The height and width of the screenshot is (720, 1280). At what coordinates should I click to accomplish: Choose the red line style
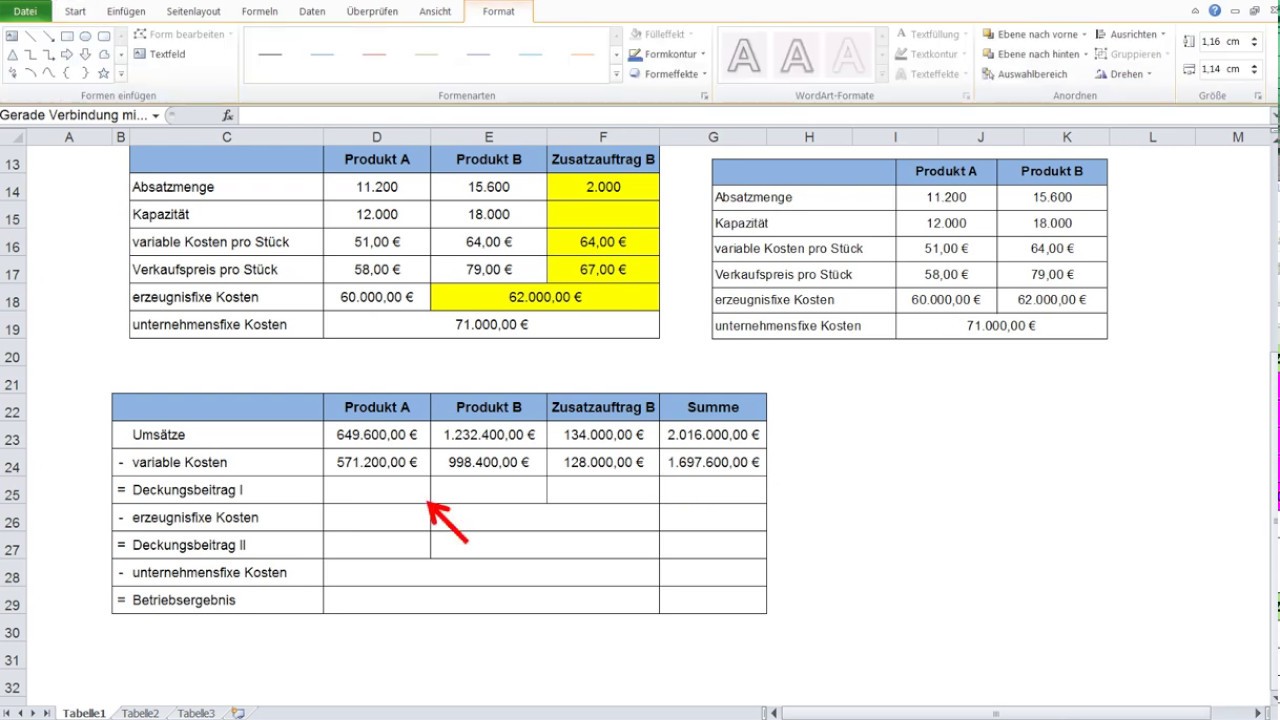tap(374, 54)
